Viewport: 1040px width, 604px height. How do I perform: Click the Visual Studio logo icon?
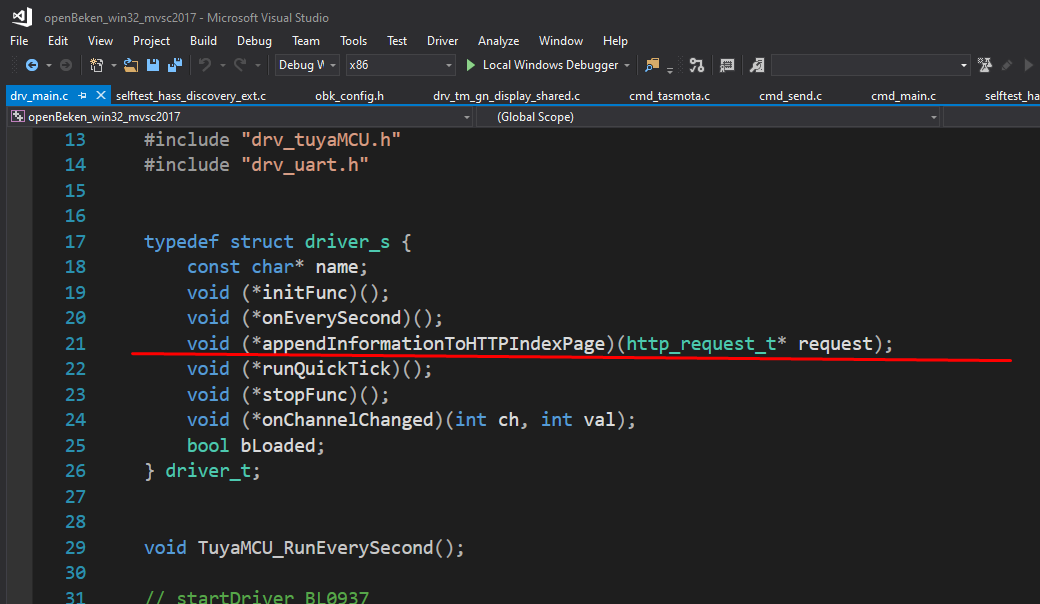pos(22,17)
